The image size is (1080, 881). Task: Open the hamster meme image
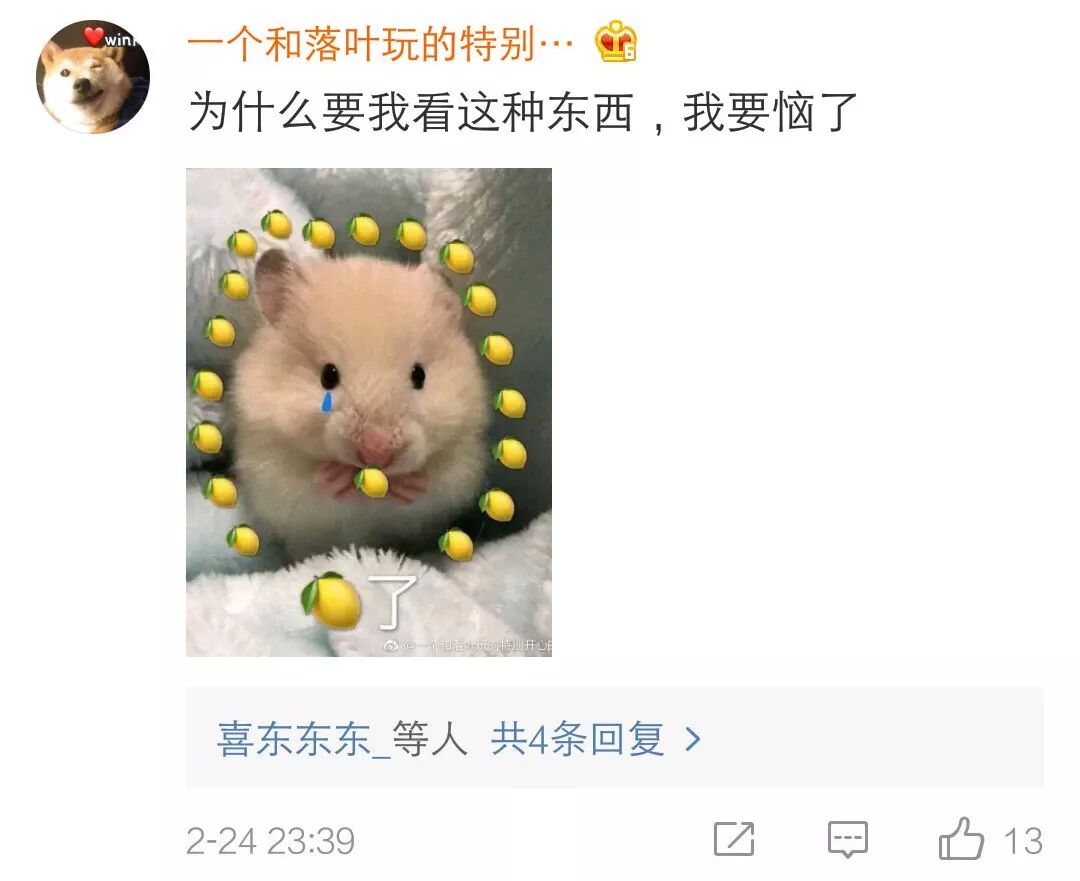(369, 412)
